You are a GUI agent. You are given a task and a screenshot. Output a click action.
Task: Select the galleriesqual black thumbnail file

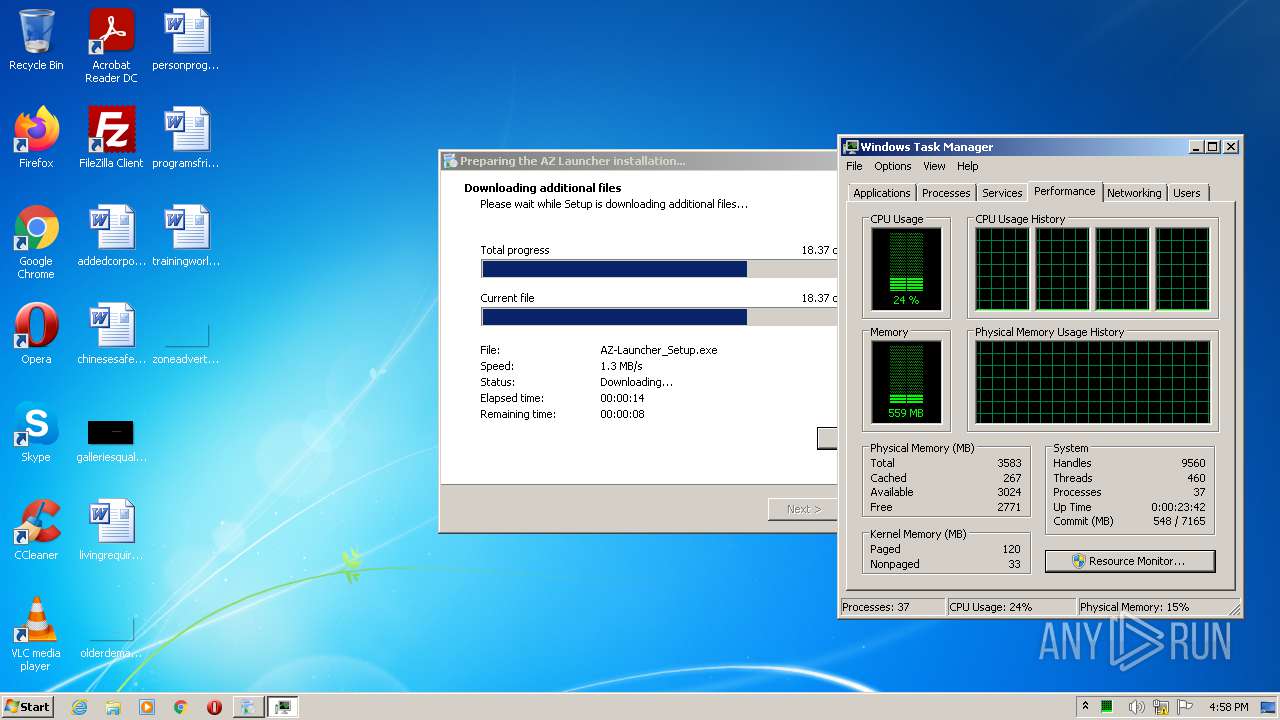(x=111, y=438)
